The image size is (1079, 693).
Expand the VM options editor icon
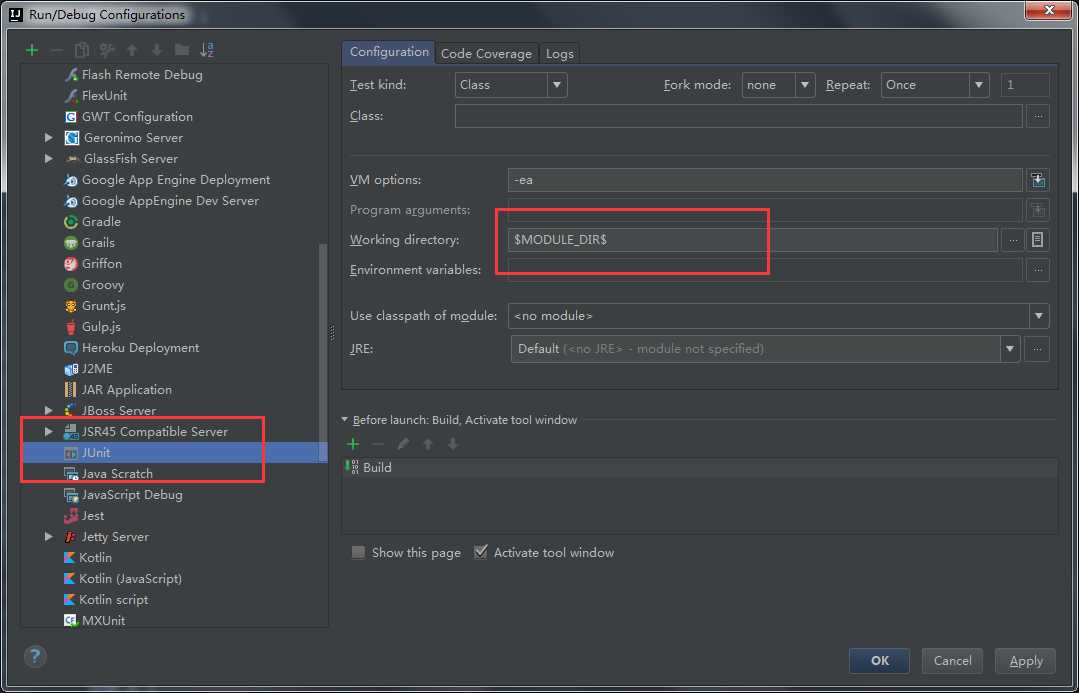(1038, 180)
